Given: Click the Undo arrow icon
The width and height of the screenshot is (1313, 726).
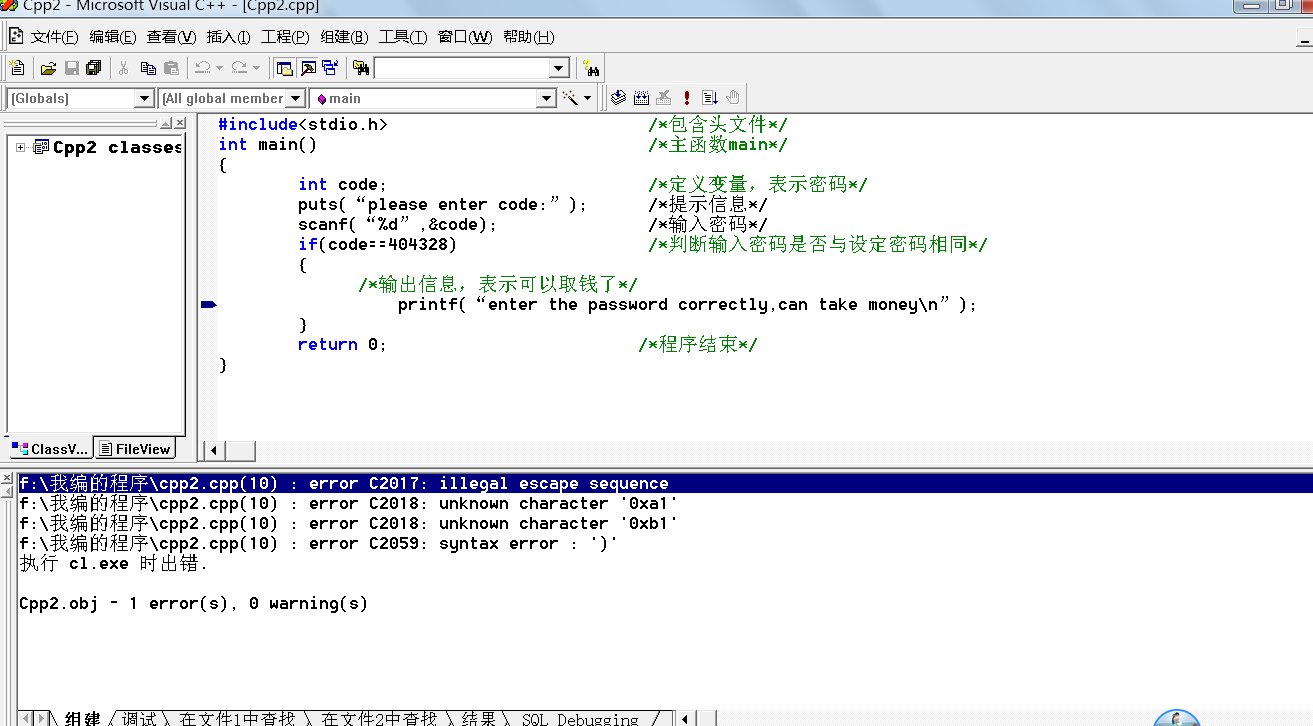Looking at the screenshot, I should coord(202,68).
